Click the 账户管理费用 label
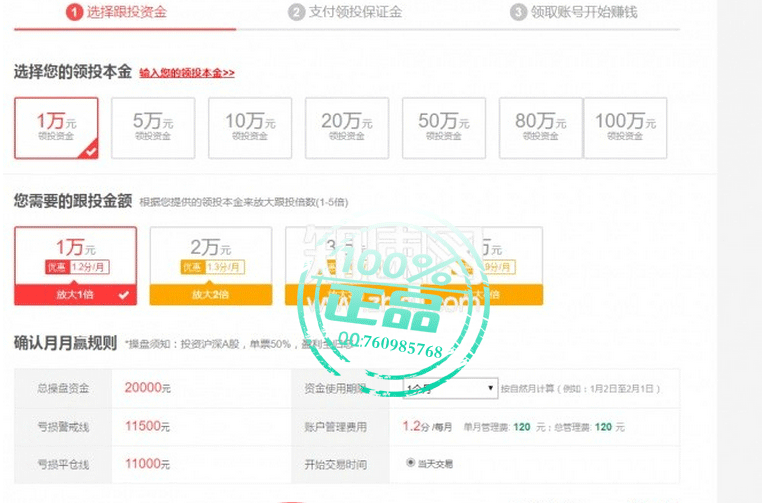Image resolution: width=763 pixels, height=503 pixels. coord(335,427)
